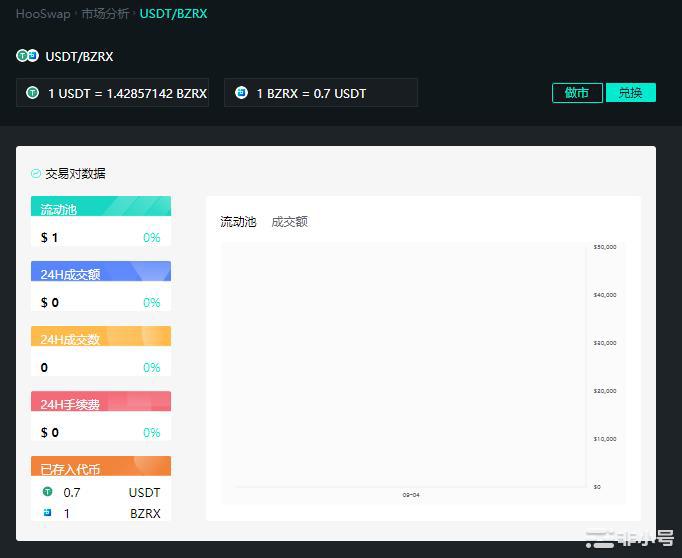Open the 做市 market making button
The width and height of the screenshot is (682, 558).
[577, 93]
